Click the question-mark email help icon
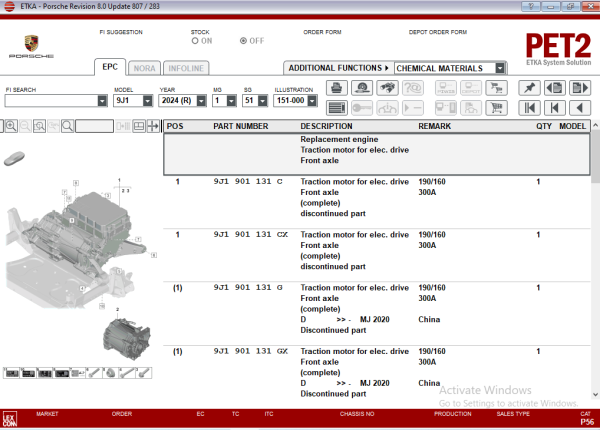Viewport: 600px width, 430px height. click(413, 88)
